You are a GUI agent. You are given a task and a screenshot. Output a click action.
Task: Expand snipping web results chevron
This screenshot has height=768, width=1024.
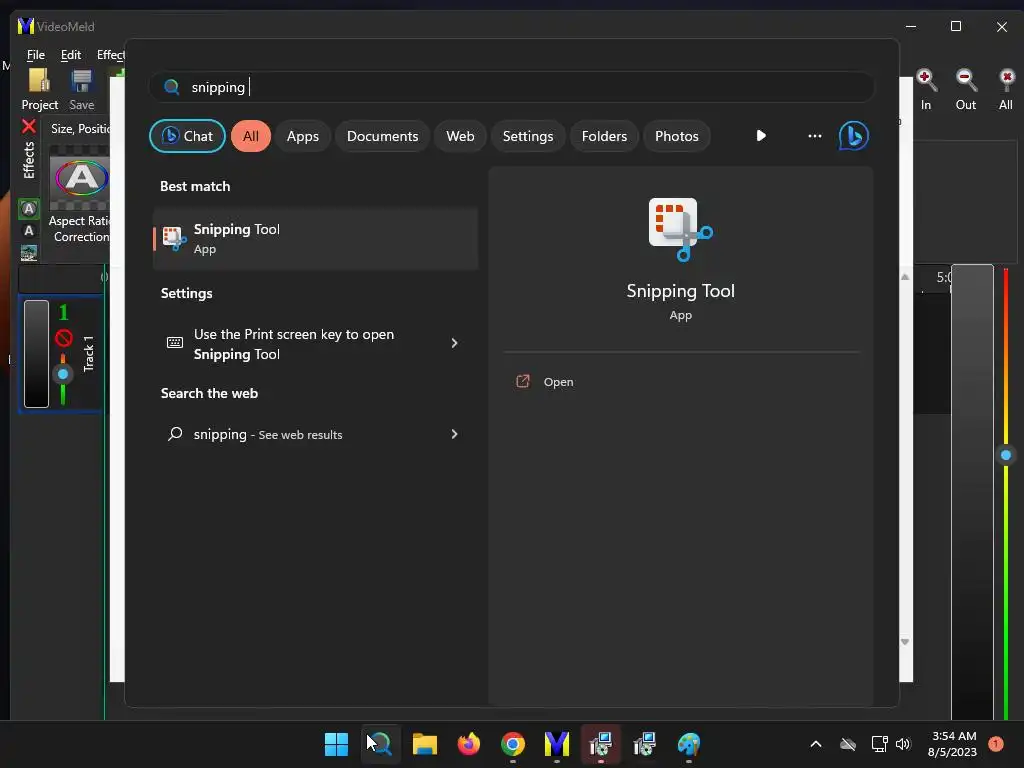(x=455, y=434)
